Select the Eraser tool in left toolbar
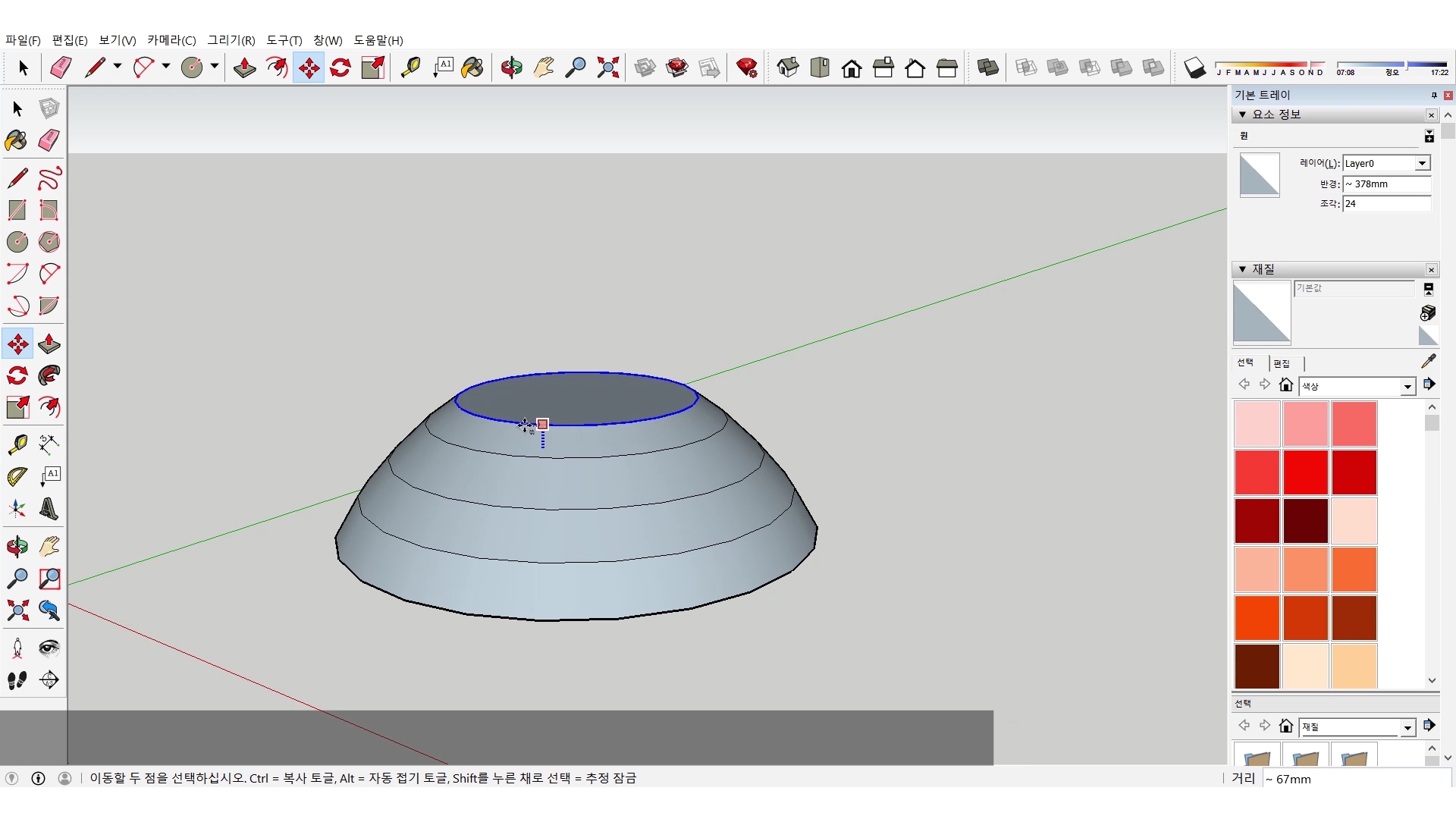 point(49,140)
